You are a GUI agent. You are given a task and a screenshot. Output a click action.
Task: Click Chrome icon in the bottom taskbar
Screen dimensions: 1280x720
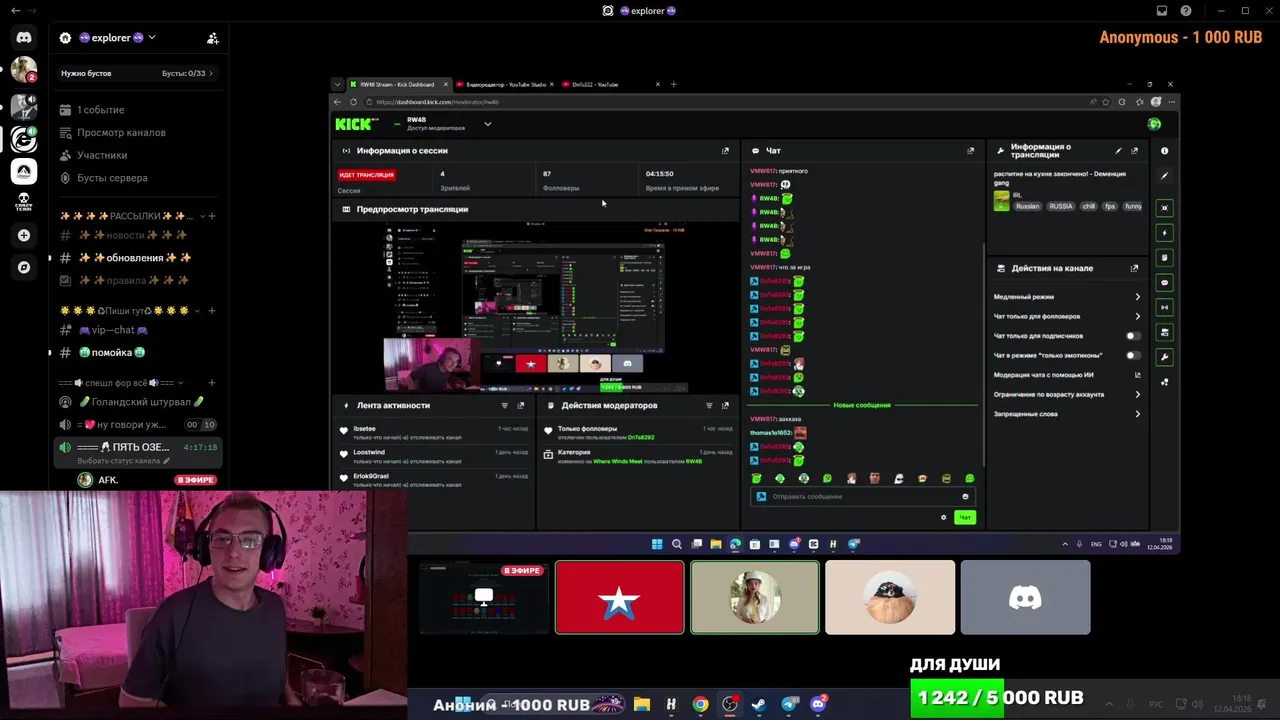pyautogui.click(x=701, y=704)
